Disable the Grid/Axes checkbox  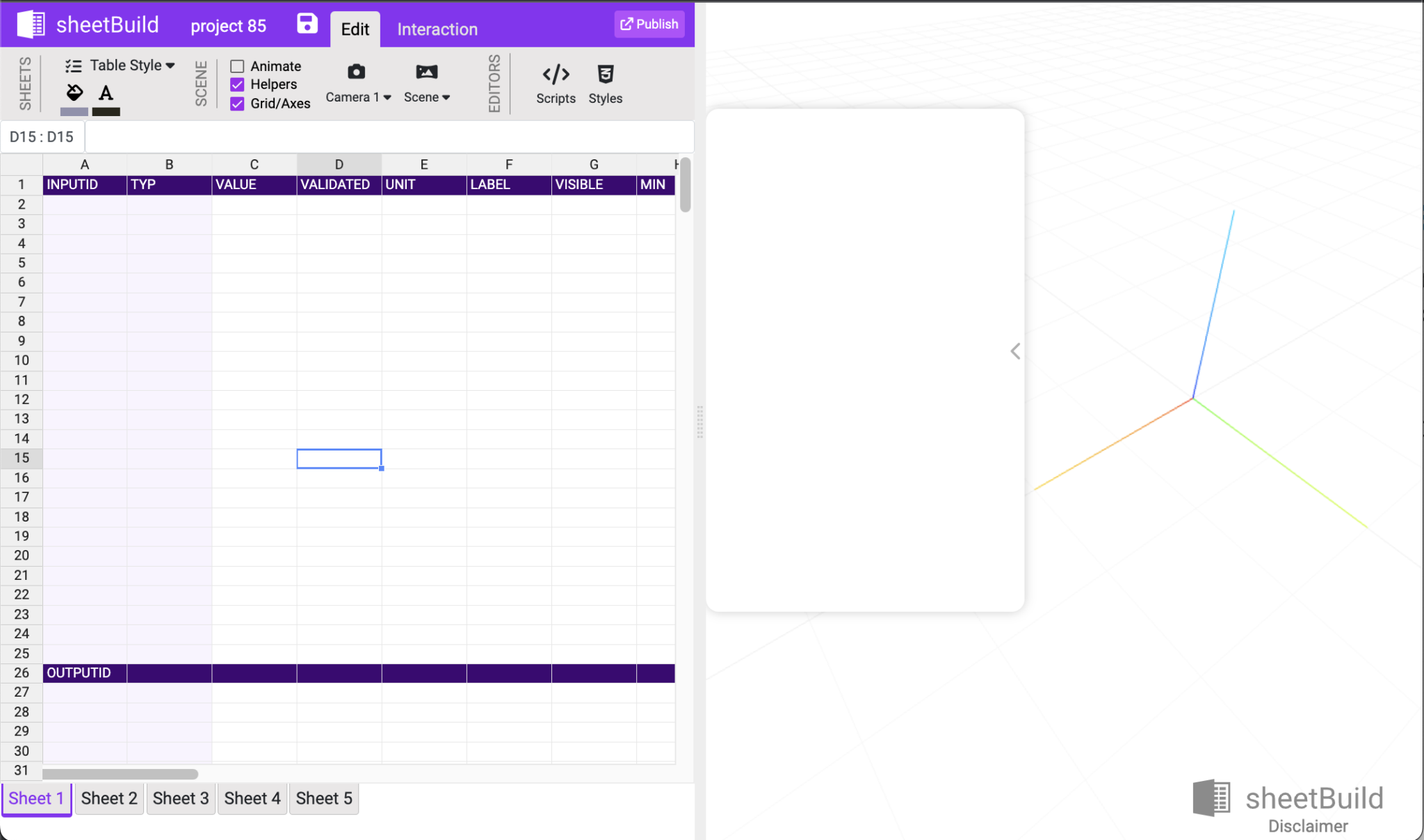[x=237, y=104]
